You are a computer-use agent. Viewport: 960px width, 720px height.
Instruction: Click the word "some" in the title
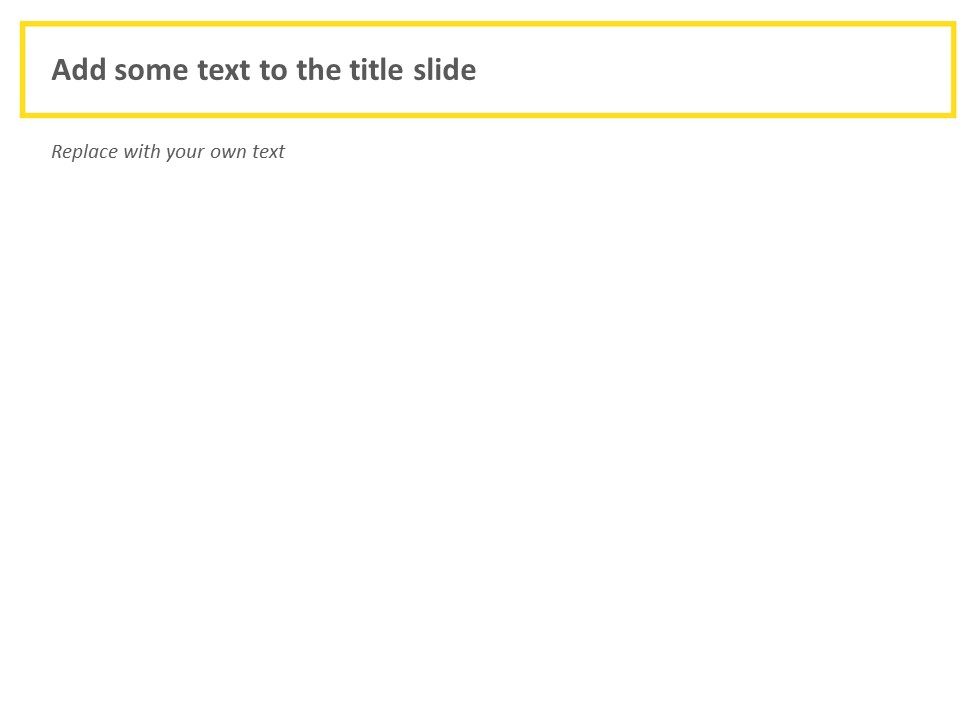pos(151,70)
